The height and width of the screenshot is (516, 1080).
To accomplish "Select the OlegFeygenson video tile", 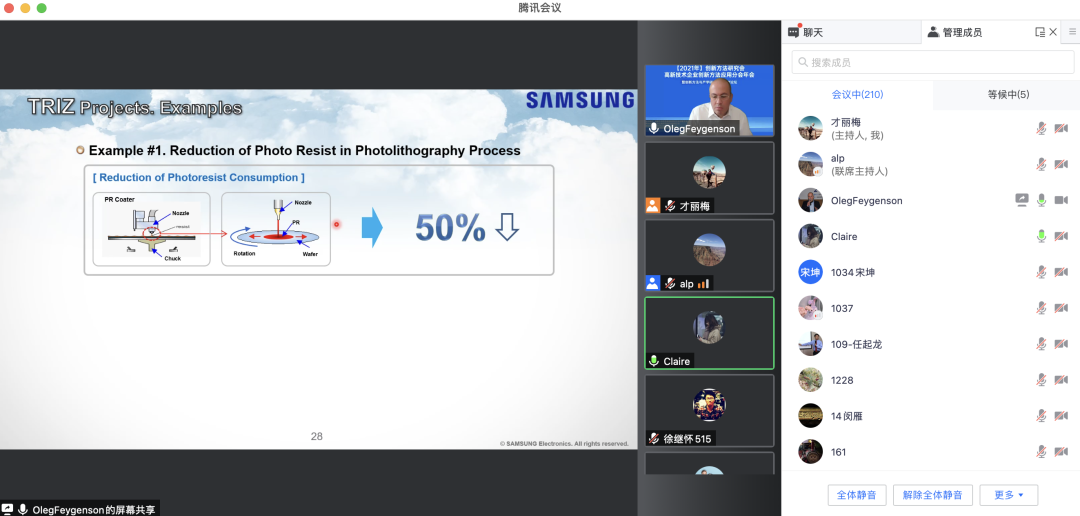I will [x=709, y=101].
